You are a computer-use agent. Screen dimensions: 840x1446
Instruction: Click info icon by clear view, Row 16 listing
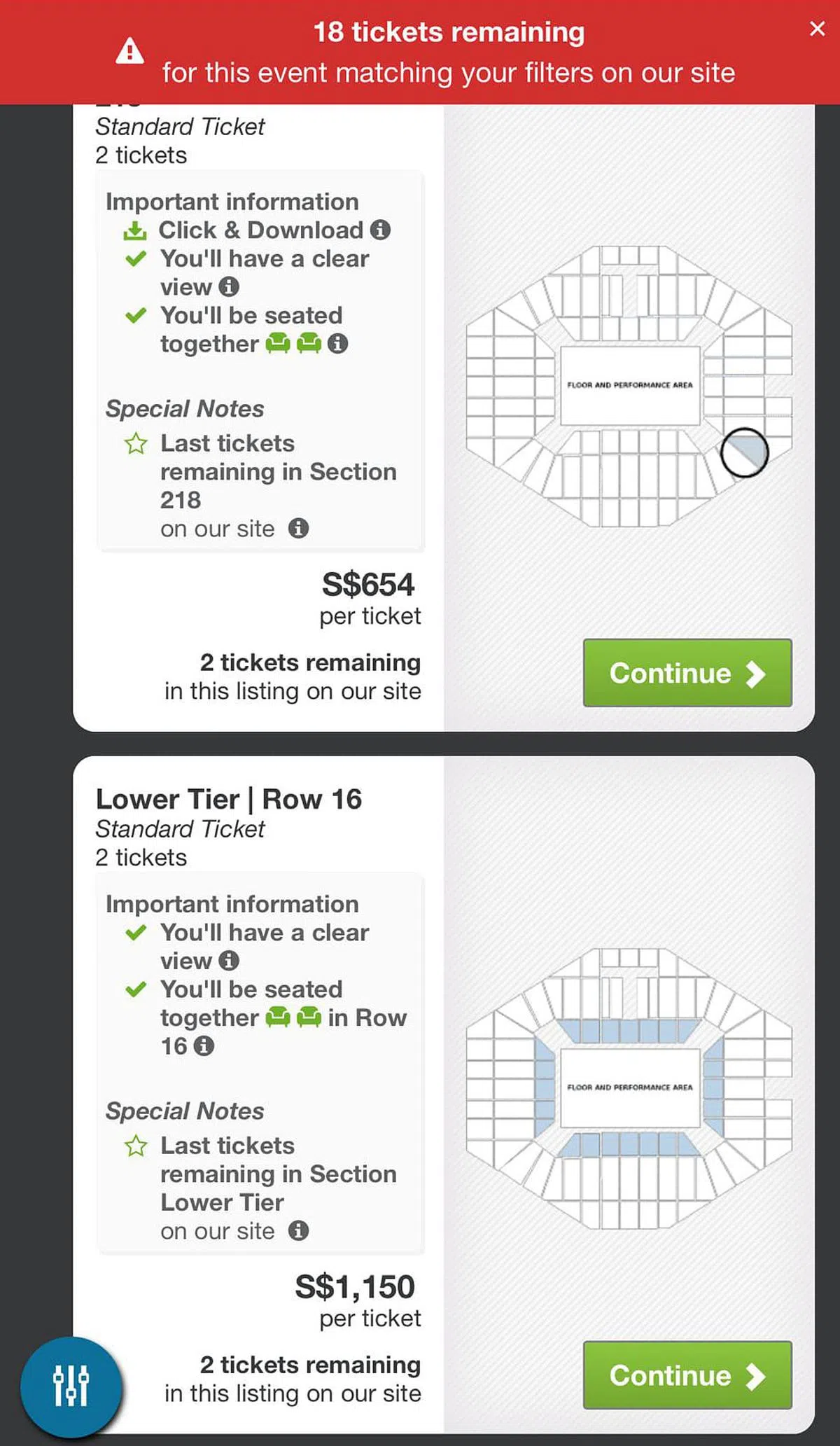[x=229, y=961]
